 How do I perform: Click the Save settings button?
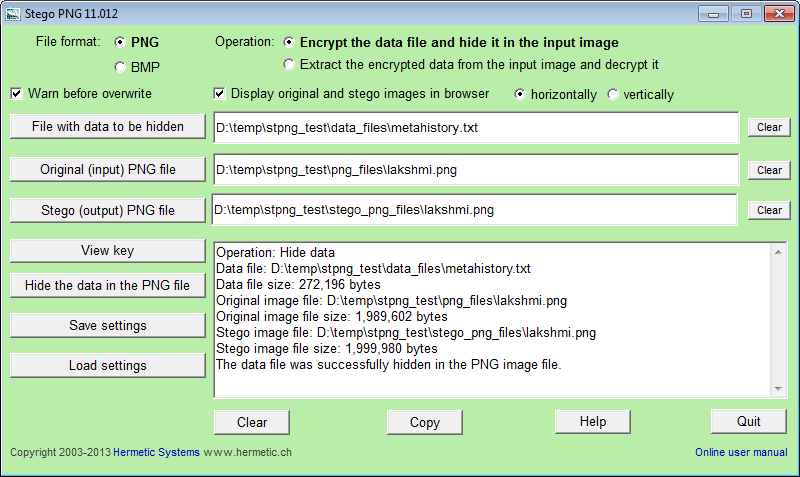click(108, 325)
